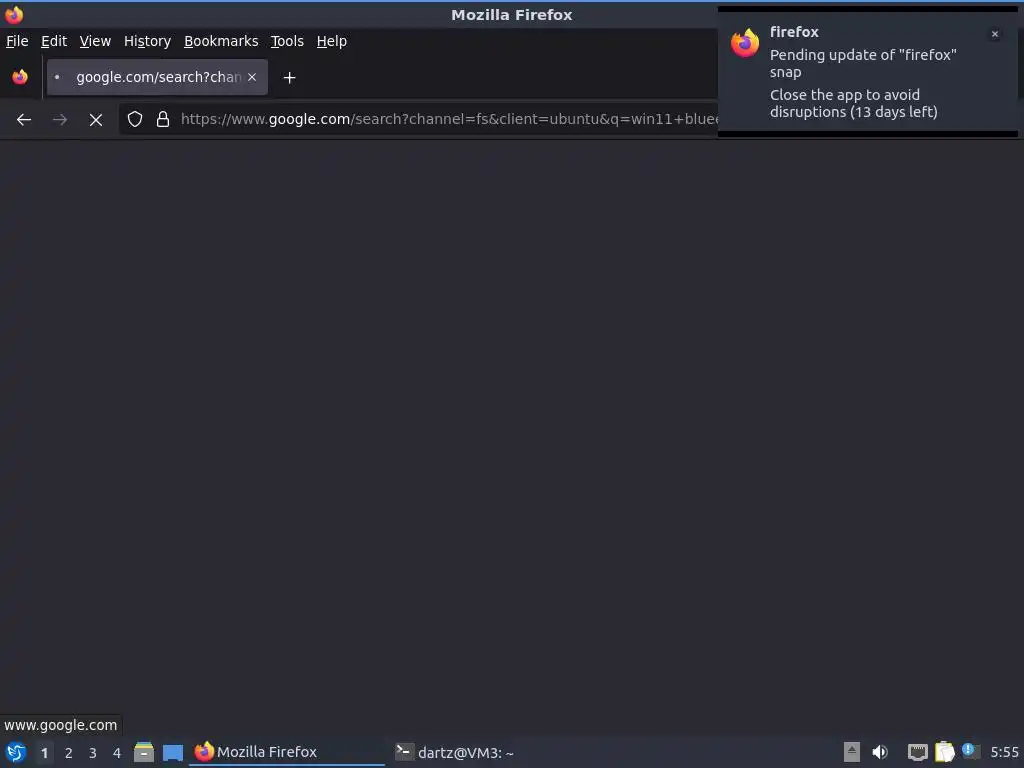This screenshot has height=768, width=1024.
Task: Switch to dartz@VM3 terminal window
Action: 455,752
